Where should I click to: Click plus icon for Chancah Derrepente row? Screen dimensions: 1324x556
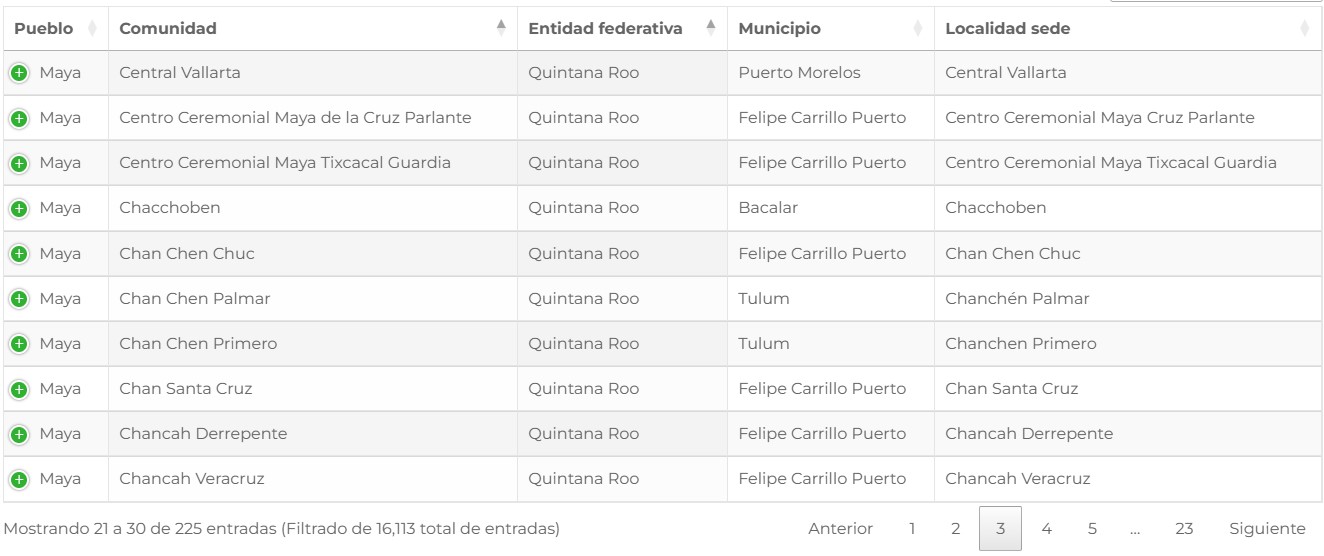click(x=19, y=434)
